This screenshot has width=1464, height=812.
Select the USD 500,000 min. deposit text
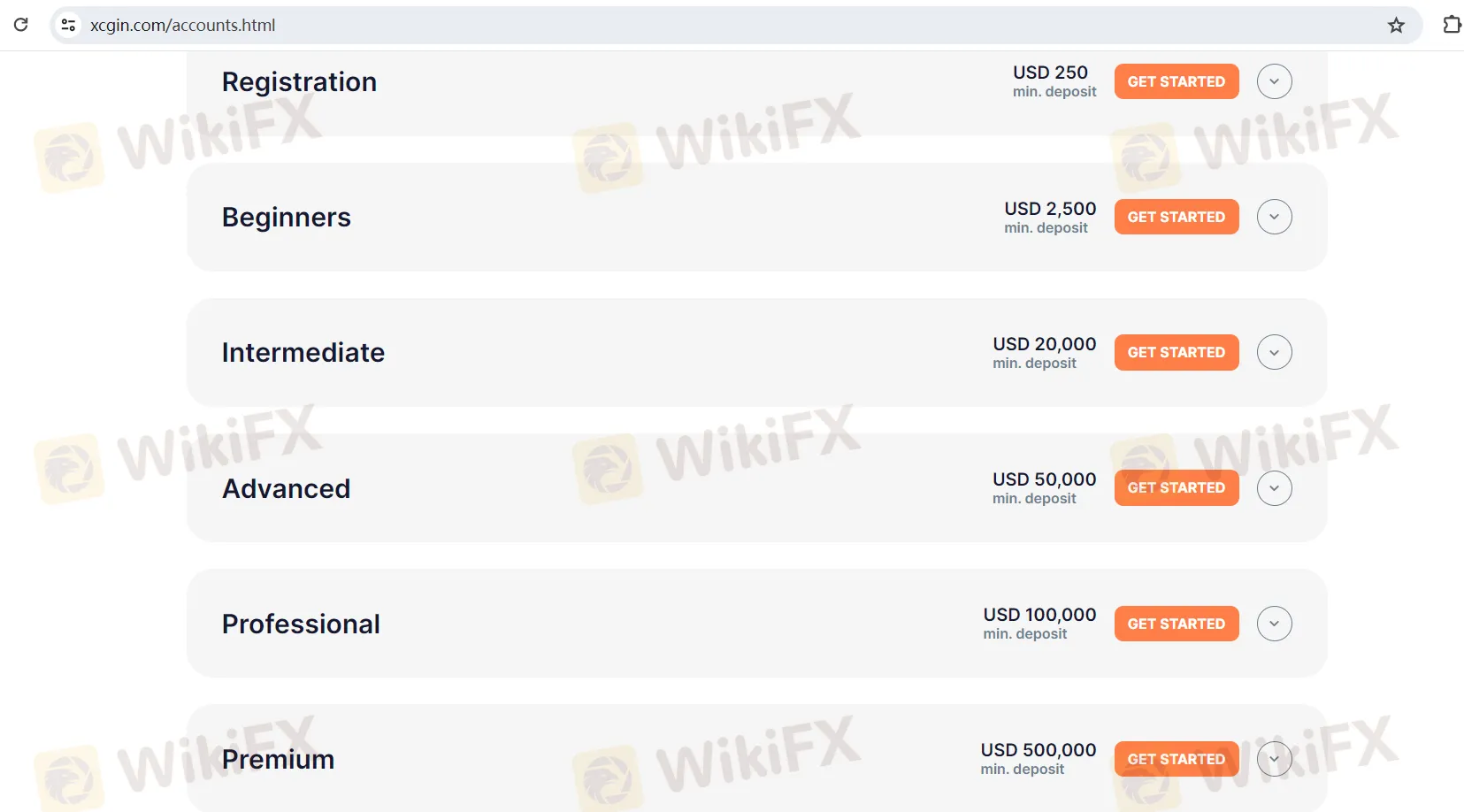(1039, 759)
